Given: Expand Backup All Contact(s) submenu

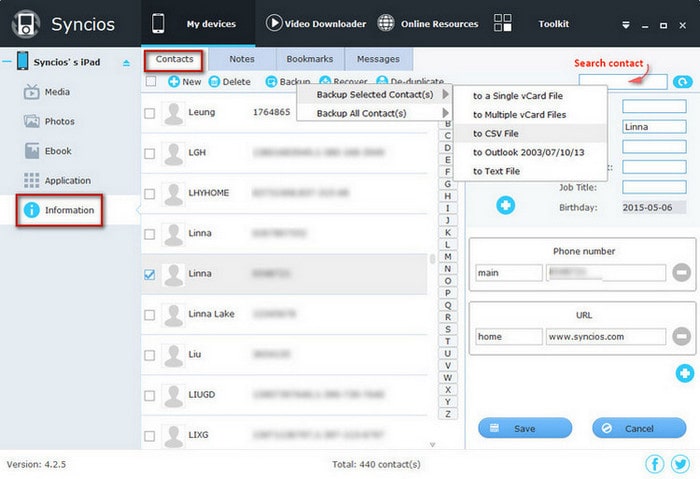Looking at the screenshot, I should [375, 113].
